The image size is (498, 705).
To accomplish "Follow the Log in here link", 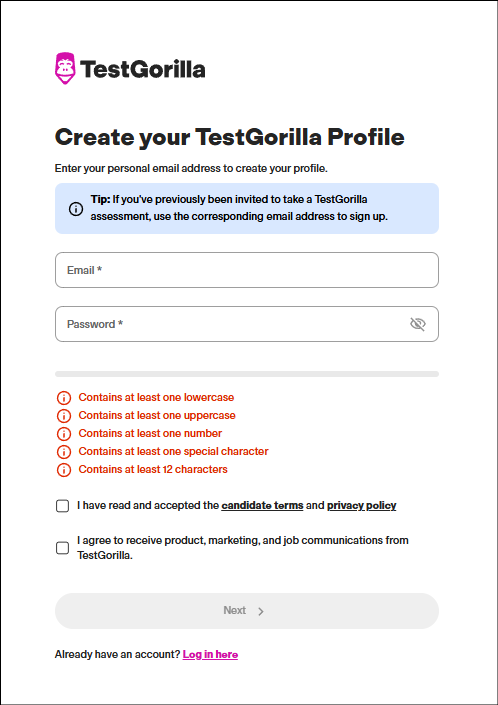I will [210, 654].
